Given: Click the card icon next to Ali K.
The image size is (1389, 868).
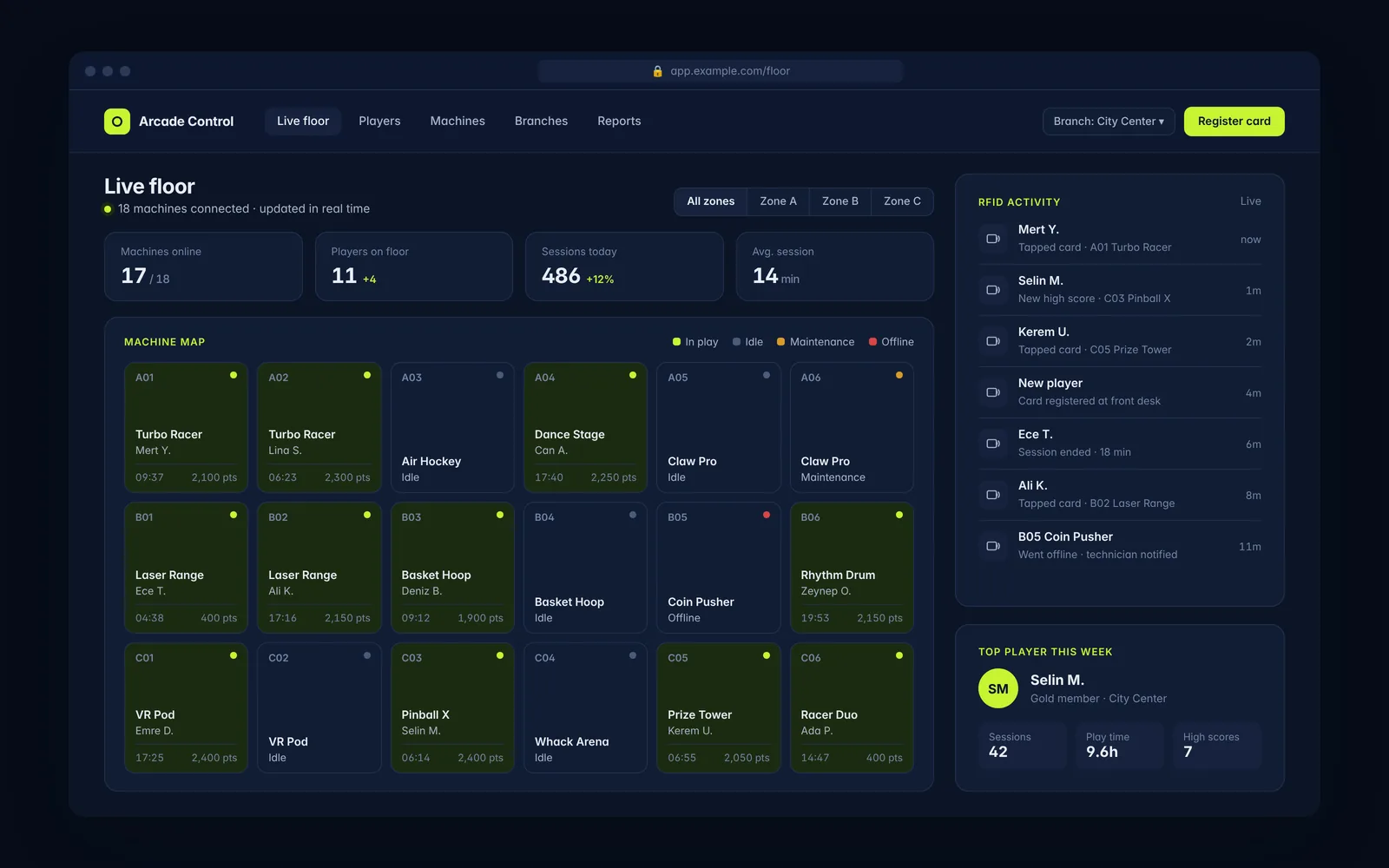Looking at the screenshot, I should (993, 495).
